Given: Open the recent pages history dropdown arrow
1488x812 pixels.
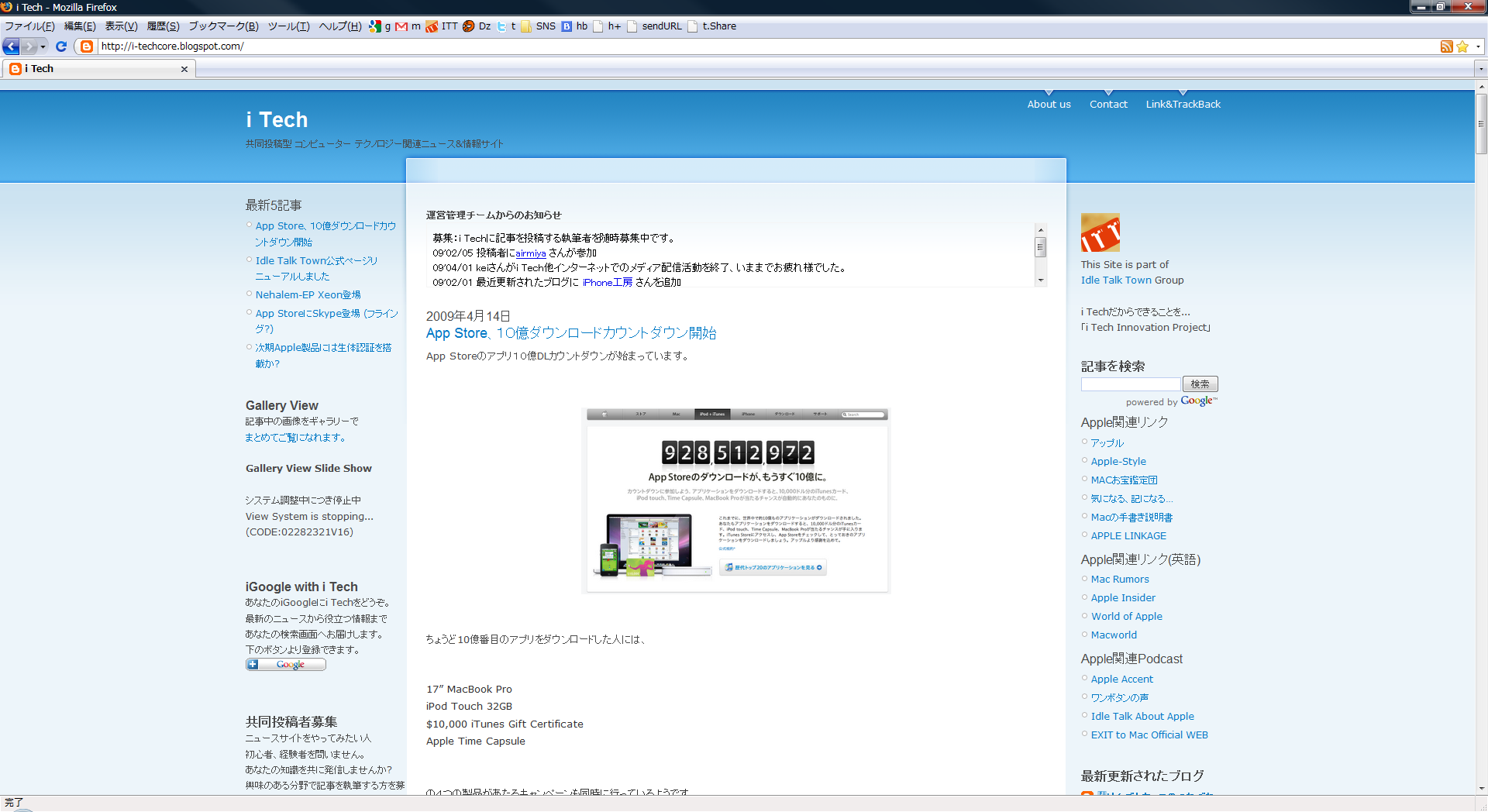Looking at the screenshot, I should click(43, 46).
